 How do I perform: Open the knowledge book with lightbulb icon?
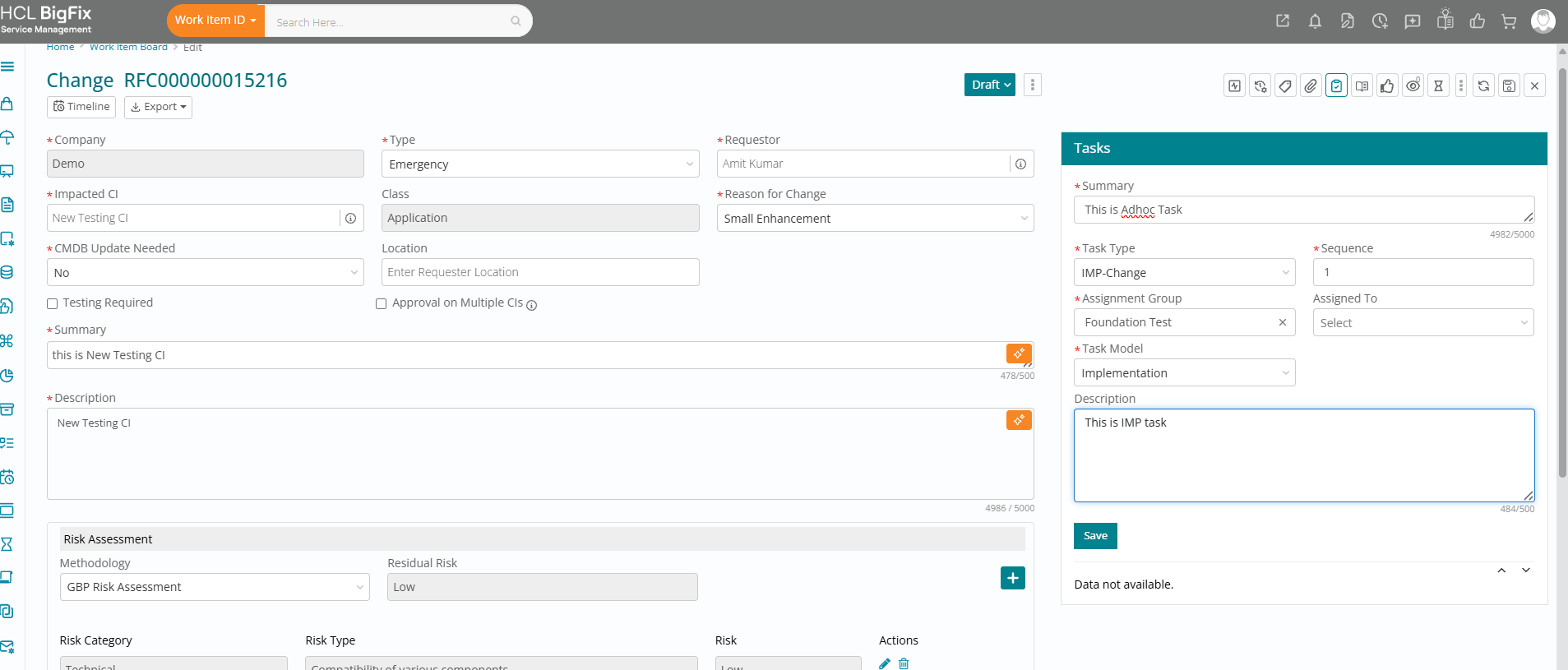[x=1445, y=20]
